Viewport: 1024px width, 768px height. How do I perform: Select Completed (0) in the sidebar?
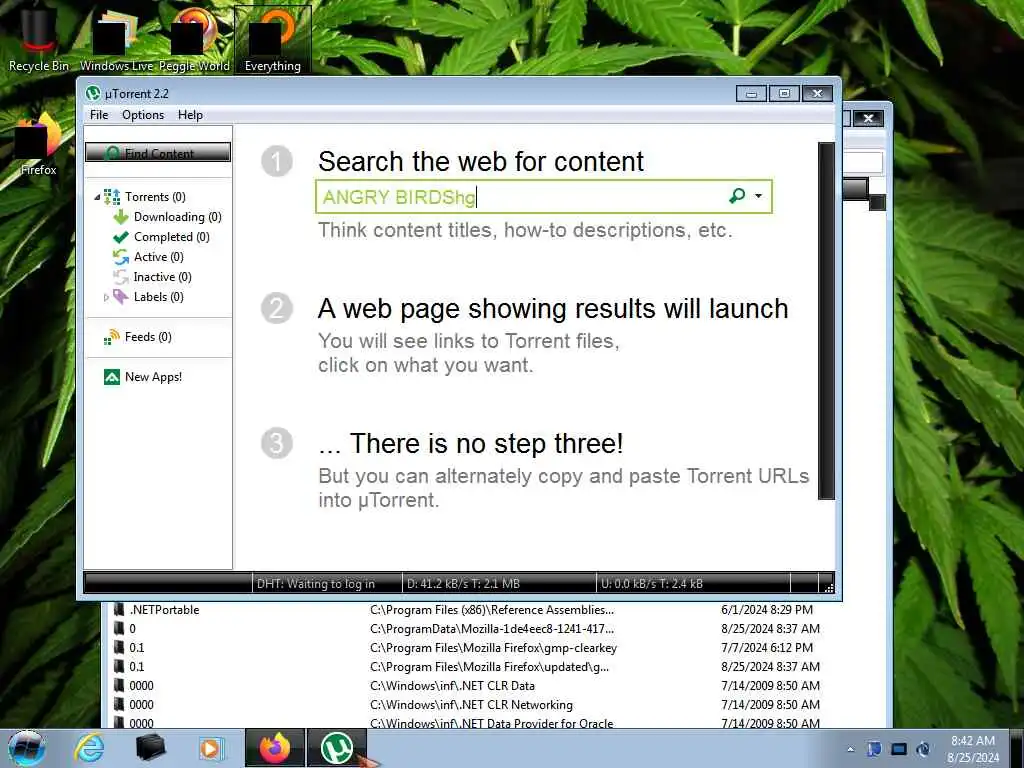[x=172, y=237]
